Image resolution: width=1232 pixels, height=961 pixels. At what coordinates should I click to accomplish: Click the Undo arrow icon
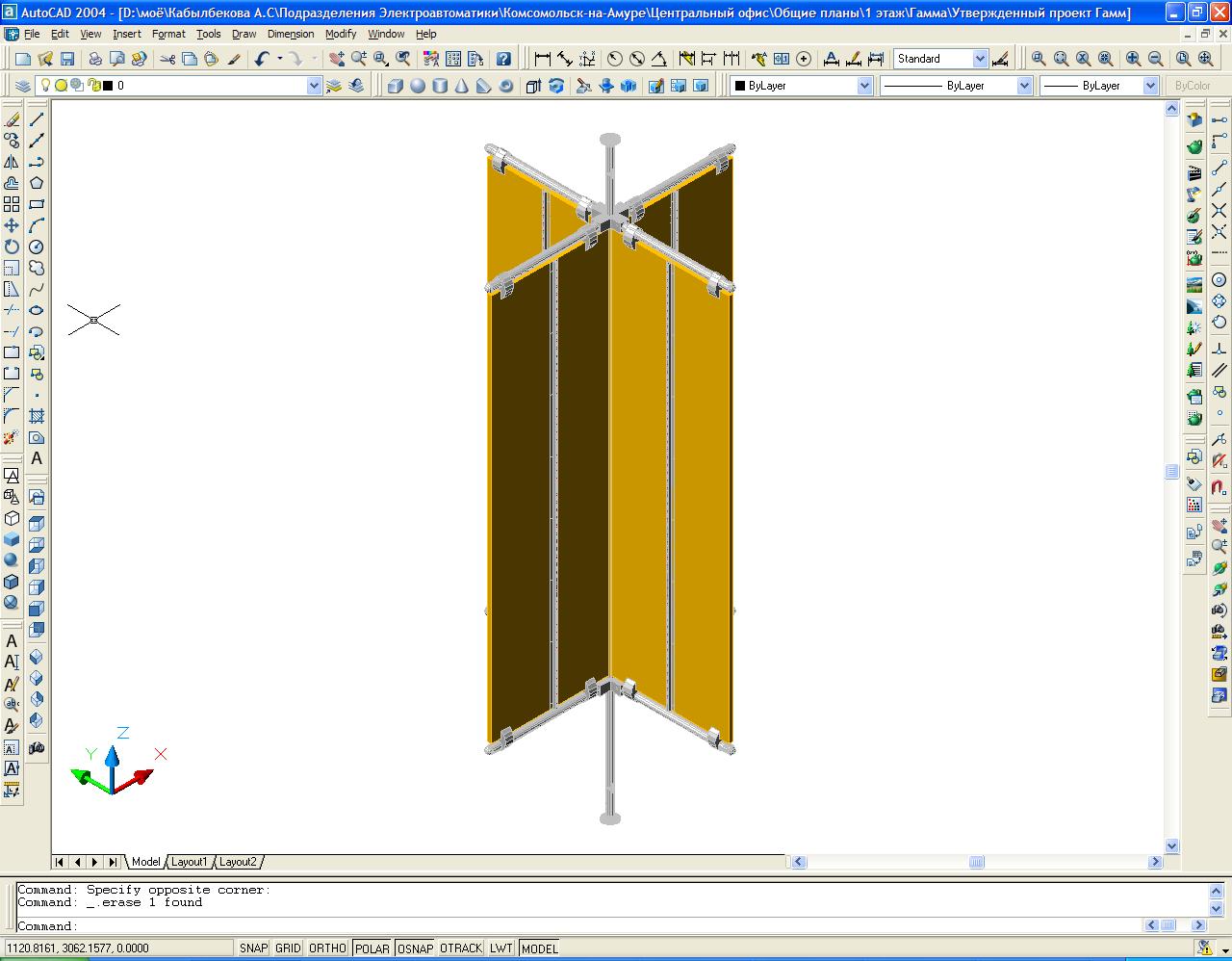coord(262,59)
